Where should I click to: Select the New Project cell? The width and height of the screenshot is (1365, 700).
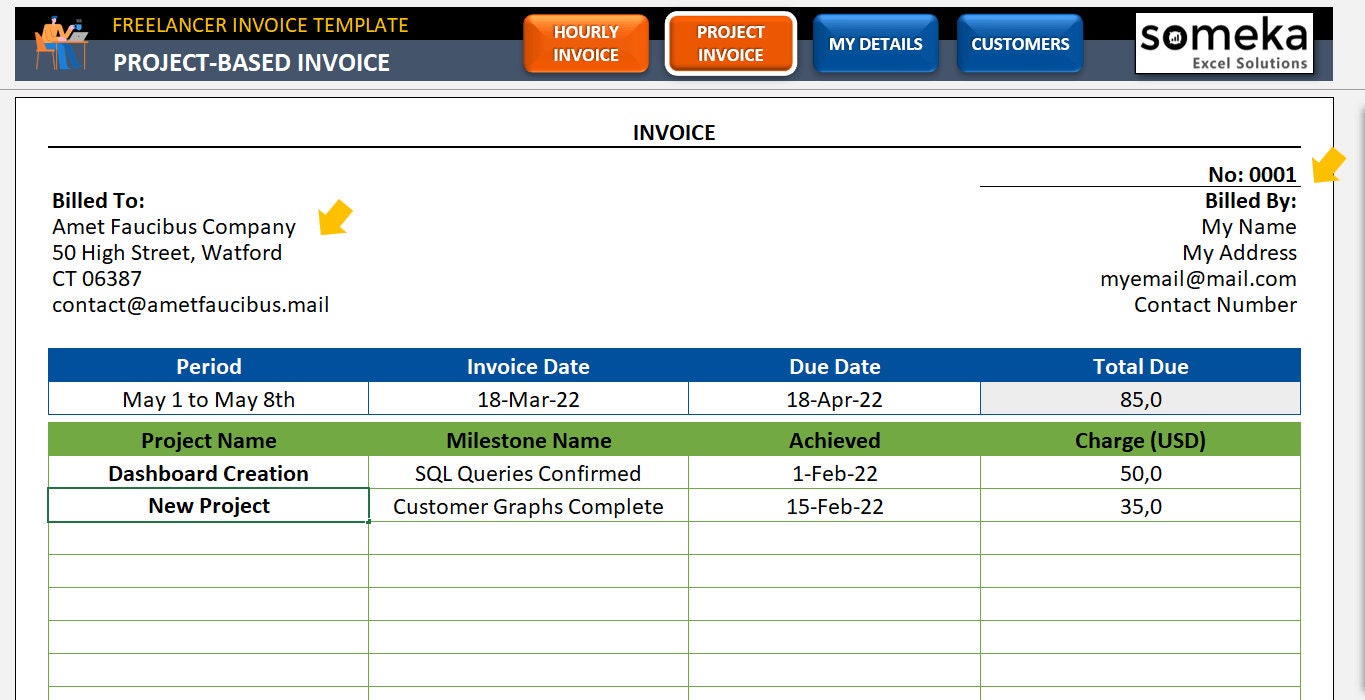208,506
